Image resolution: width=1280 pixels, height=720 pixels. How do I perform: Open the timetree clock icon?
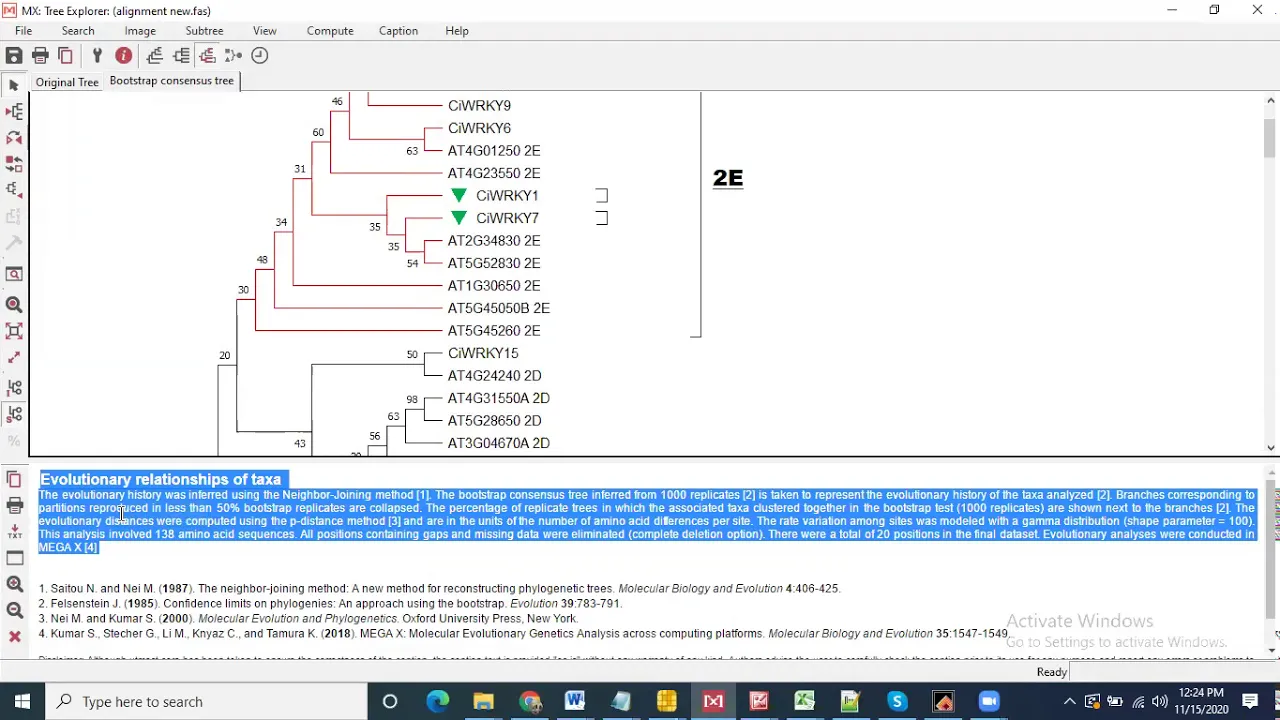point(260,56)
